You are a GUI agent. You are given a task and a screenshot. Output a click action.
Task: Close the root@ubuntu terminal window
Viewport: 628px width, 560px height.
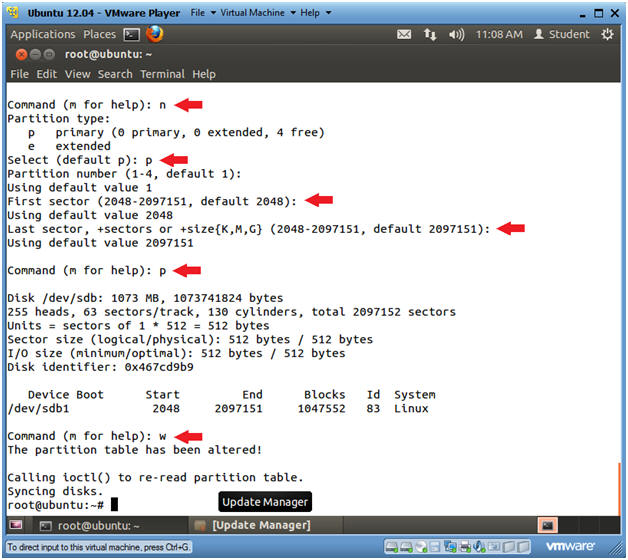pos(21,54)
